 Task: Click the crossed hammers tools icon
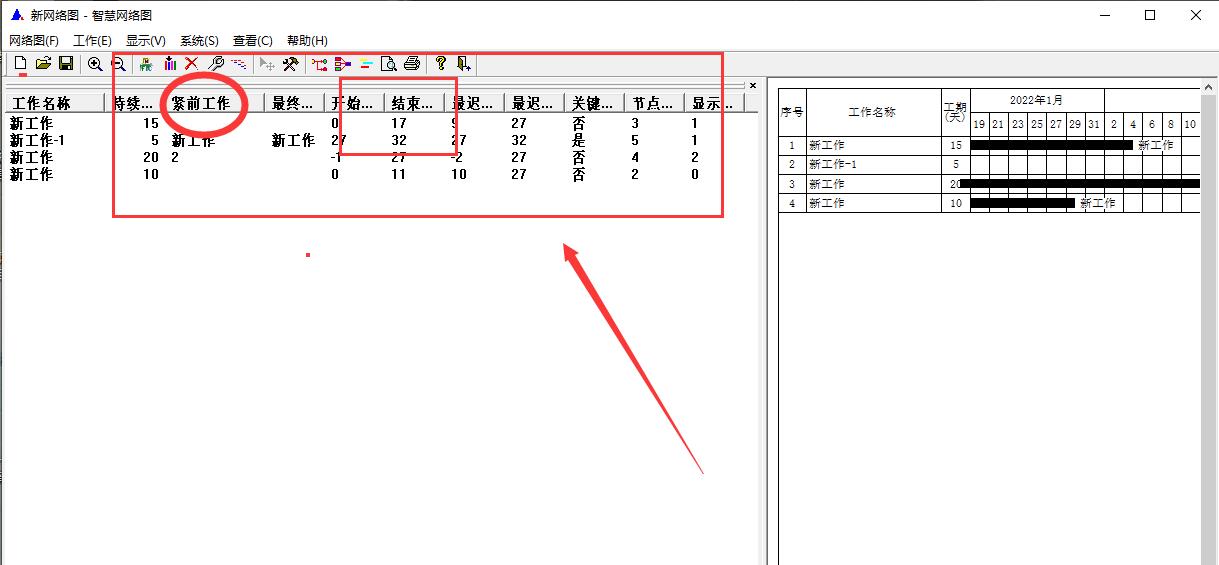point(290,64)
